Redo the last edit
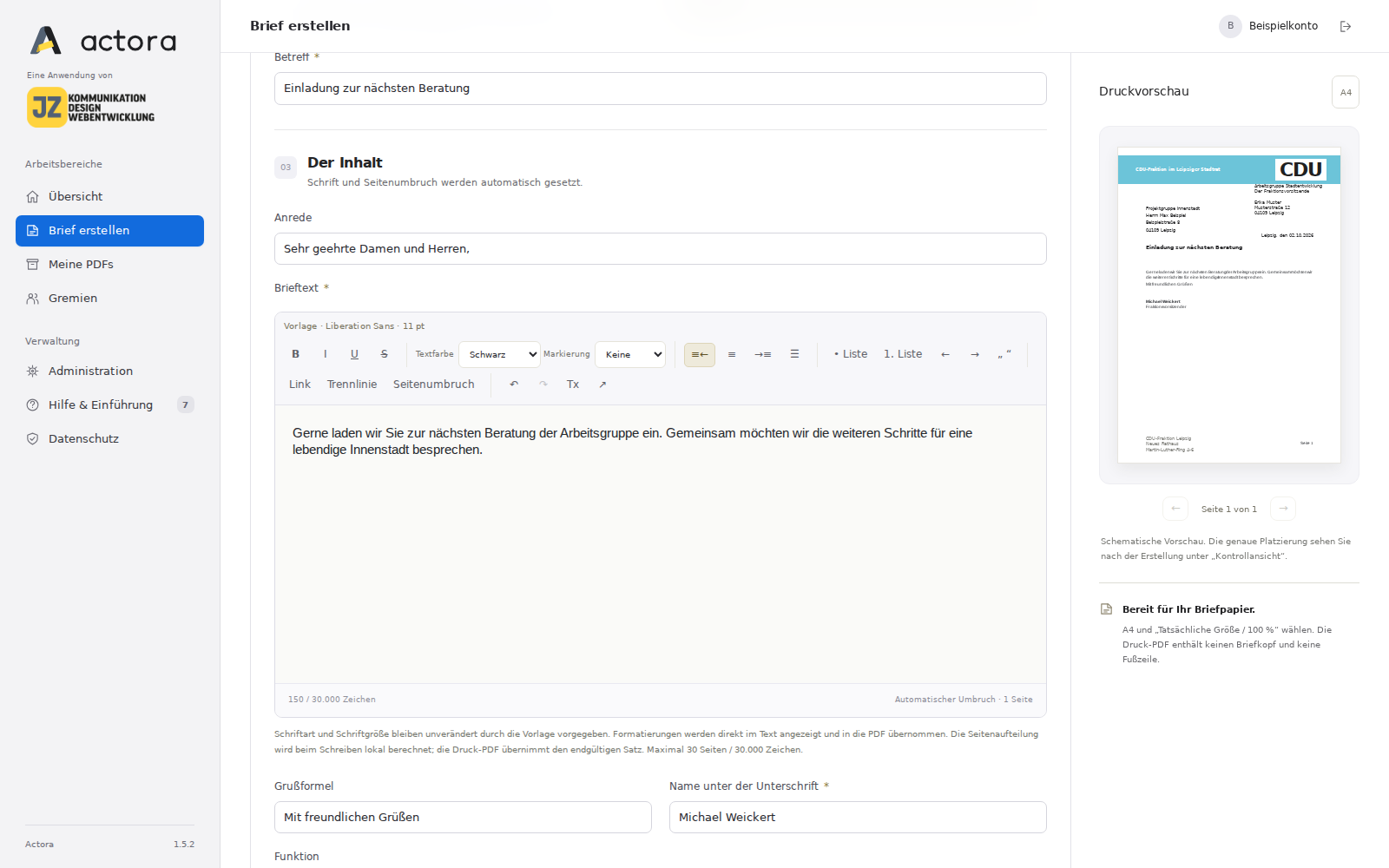The width and height of the screenshot is (1389, 868). [543, 385]
